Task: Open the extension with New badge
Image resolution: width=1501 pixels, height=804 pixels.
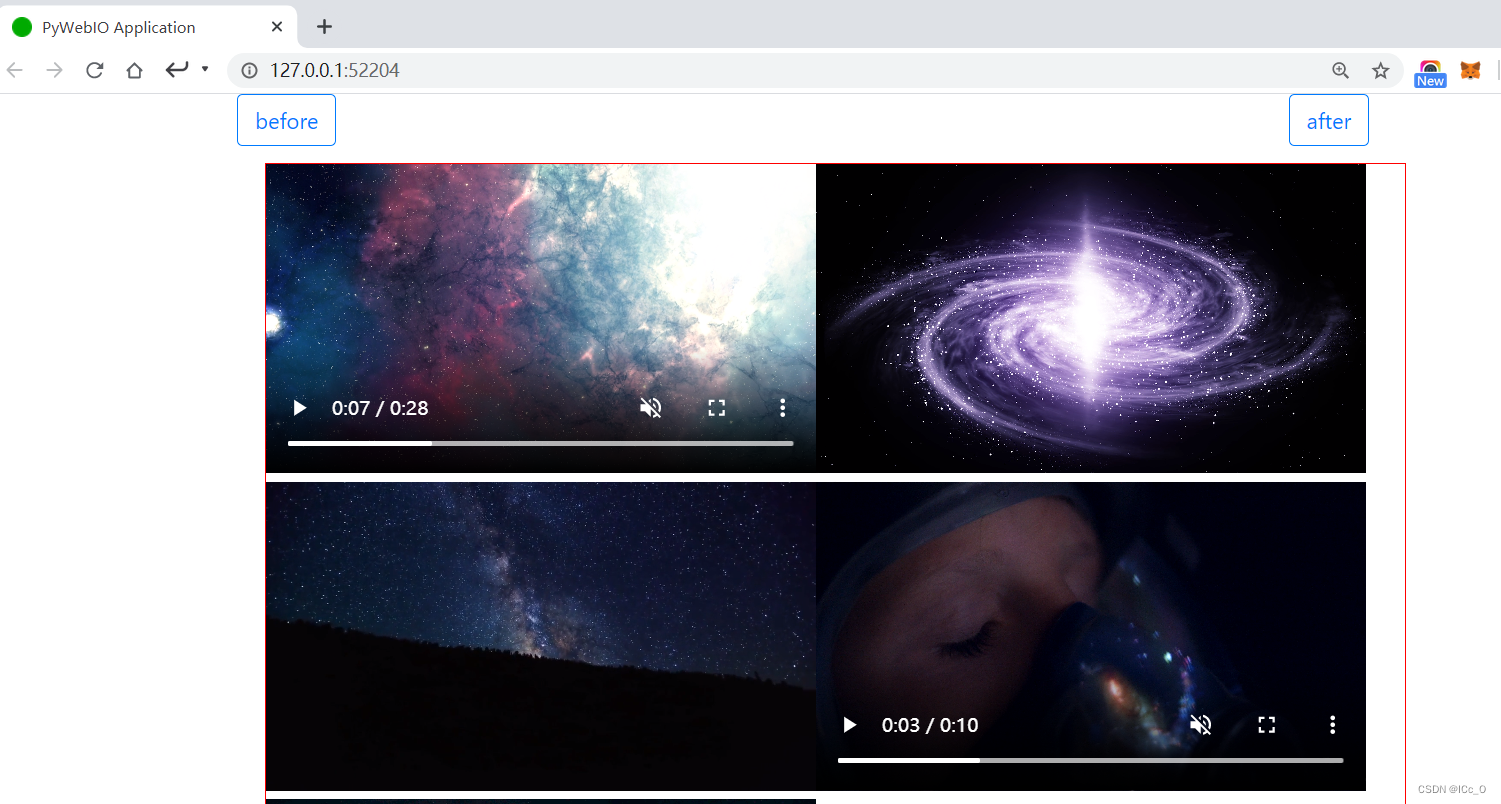Action: click(1430, 73)
